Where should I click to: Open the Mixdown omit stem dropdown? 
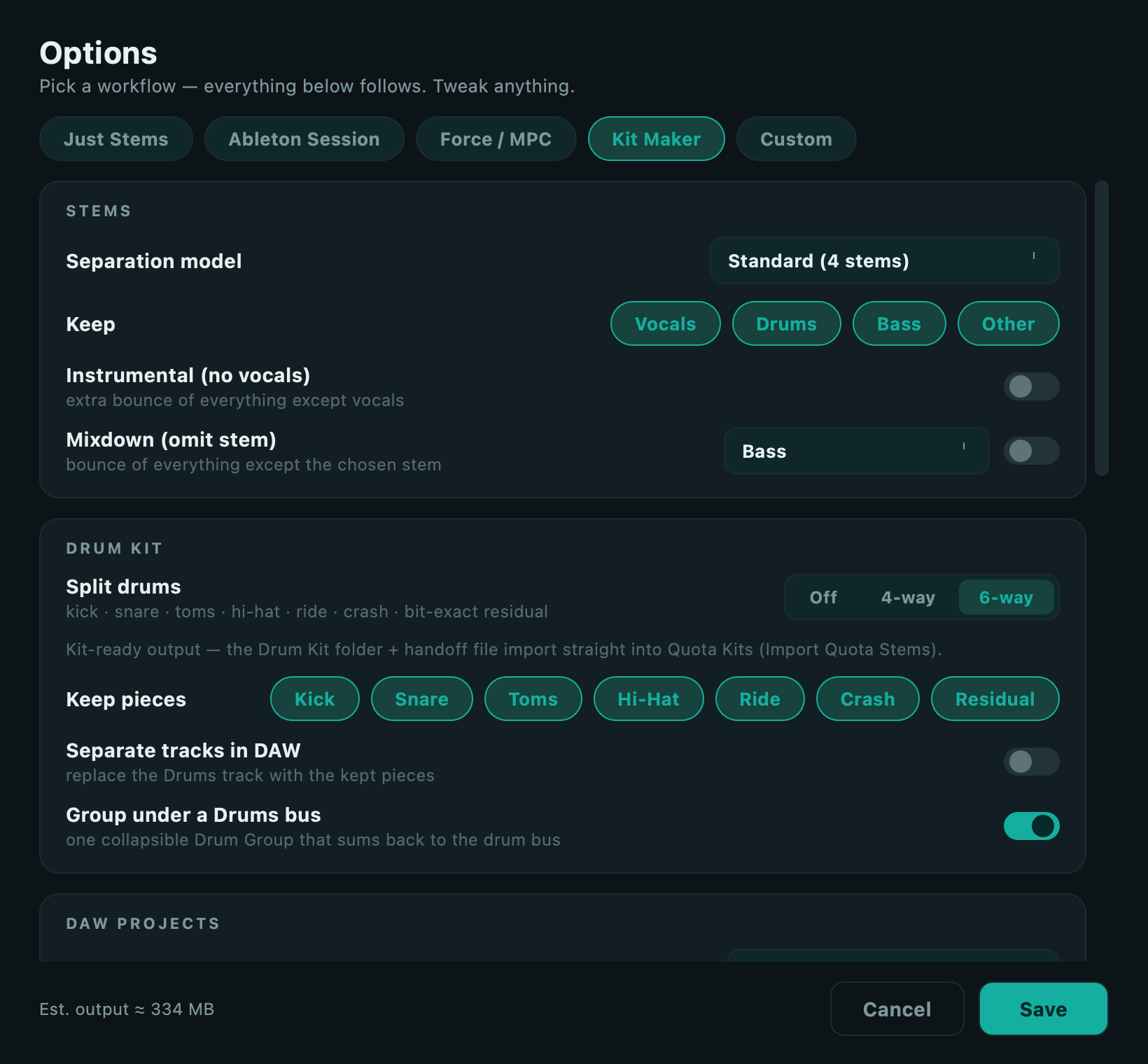[x=856, y=451]
